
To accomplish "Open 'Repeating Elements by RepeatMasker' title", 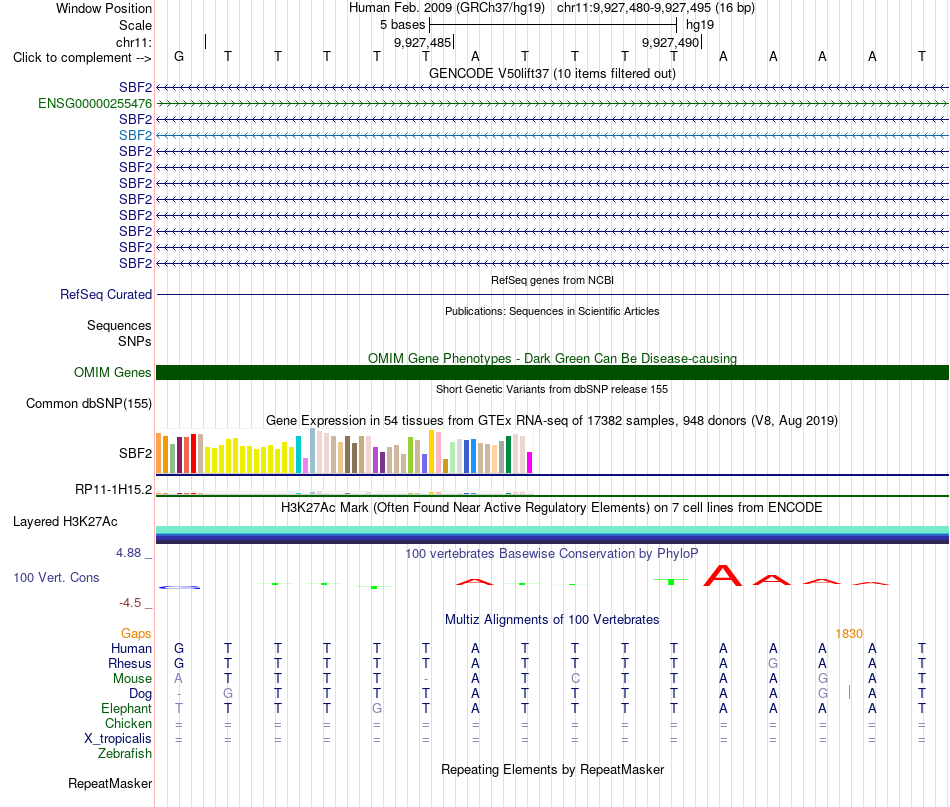I will coord(552,770).
